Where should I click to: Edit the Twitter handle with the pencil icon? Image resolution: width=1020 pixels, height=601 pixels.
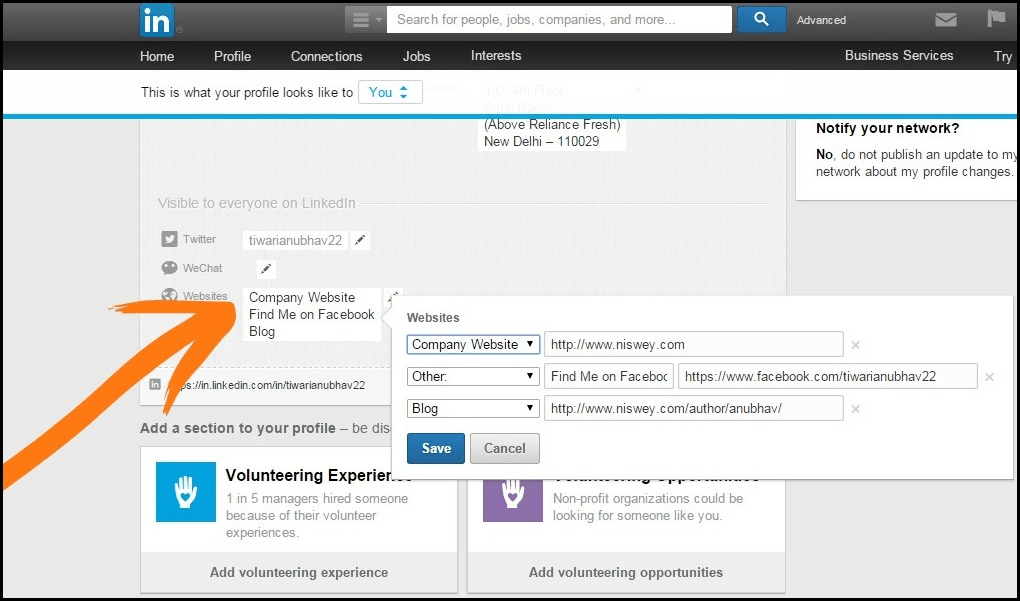(x=360, y=241)
